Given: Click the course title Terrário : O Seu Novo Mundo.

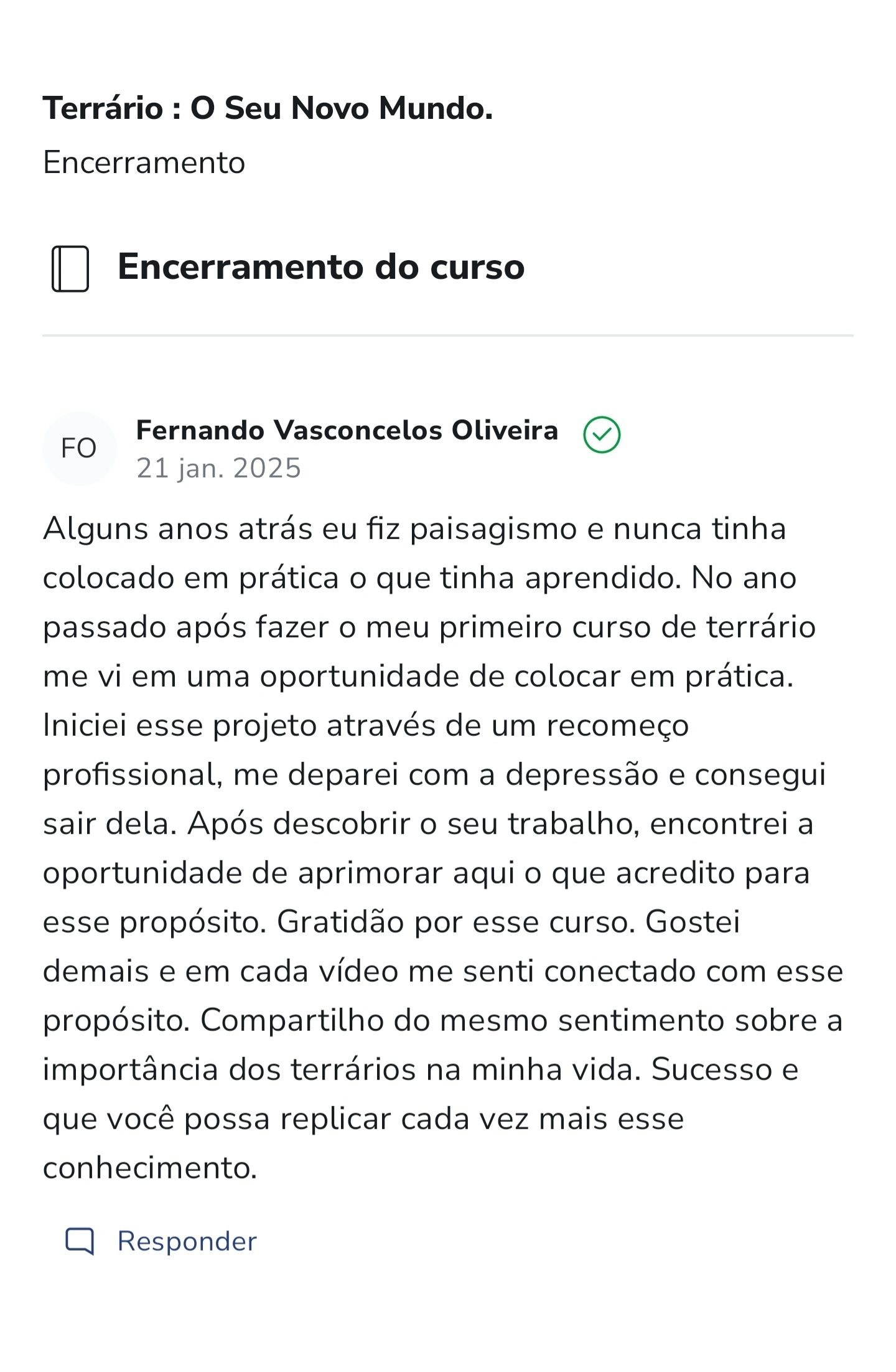Looking at the screenshot, I should point(268,108).
